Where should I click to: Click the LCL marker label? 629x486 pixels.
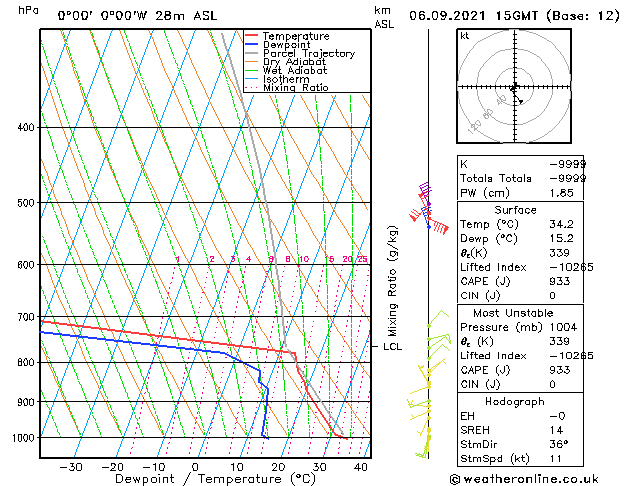tap(392, 346)
